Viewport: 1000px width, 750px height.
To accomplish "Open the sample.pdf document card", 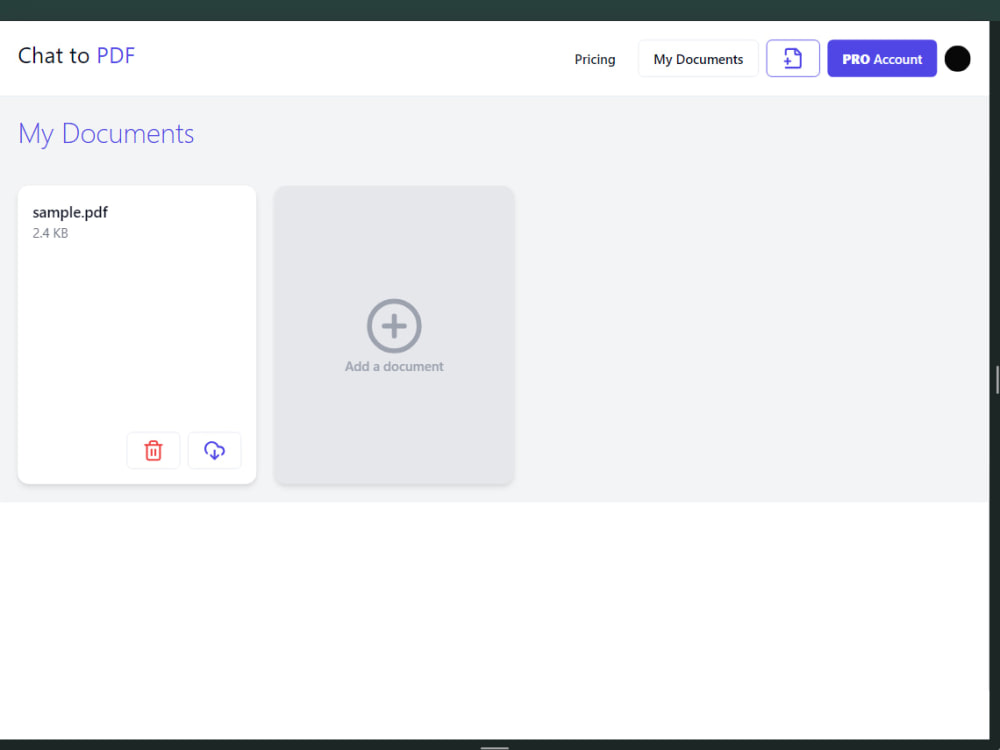I will 137,335.
